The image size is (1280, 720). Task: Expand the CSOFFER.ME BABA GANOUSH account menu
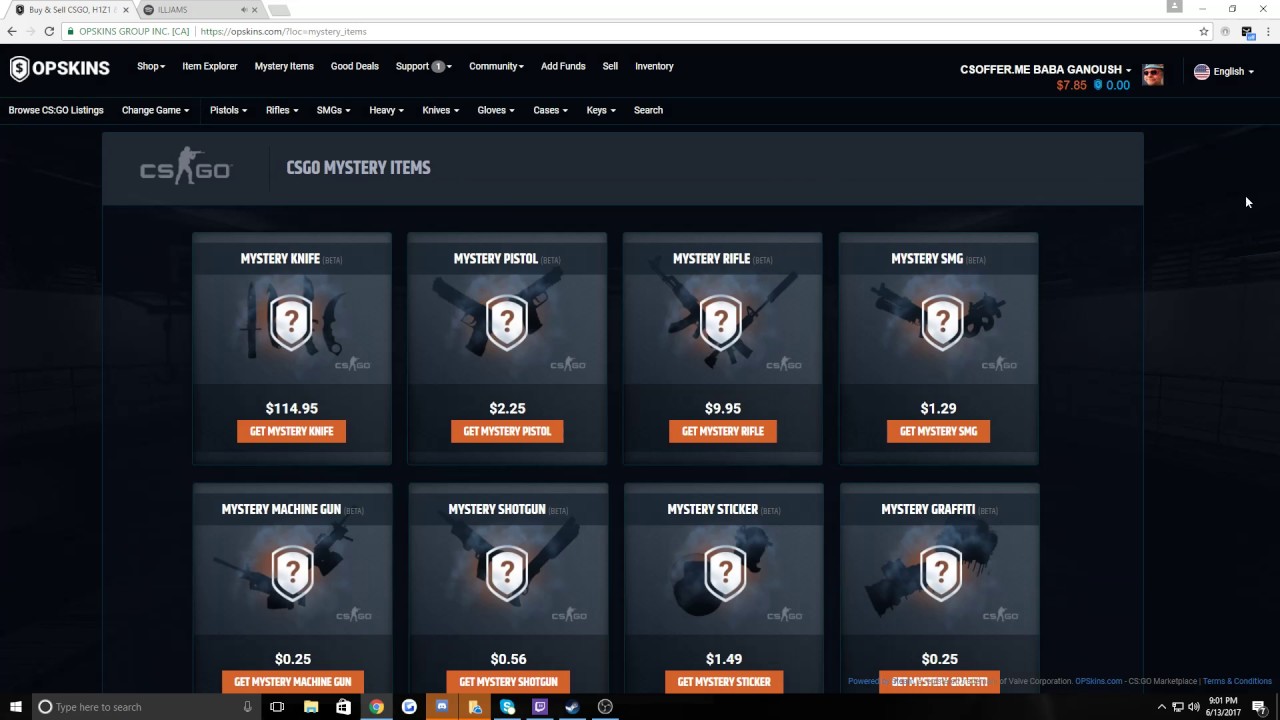(x=1045, y=70)
